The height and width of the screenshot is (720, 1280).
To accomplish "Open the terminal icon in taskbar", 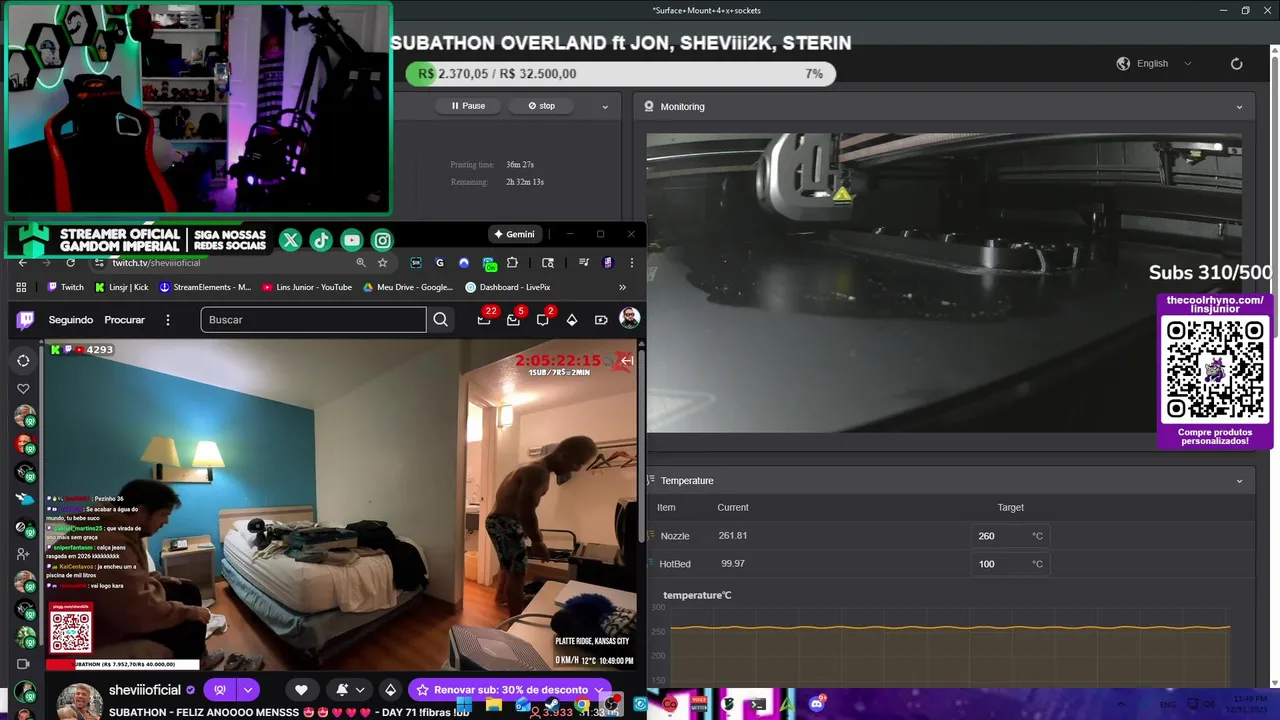I will pyautogui.click(x=758, y=704).
